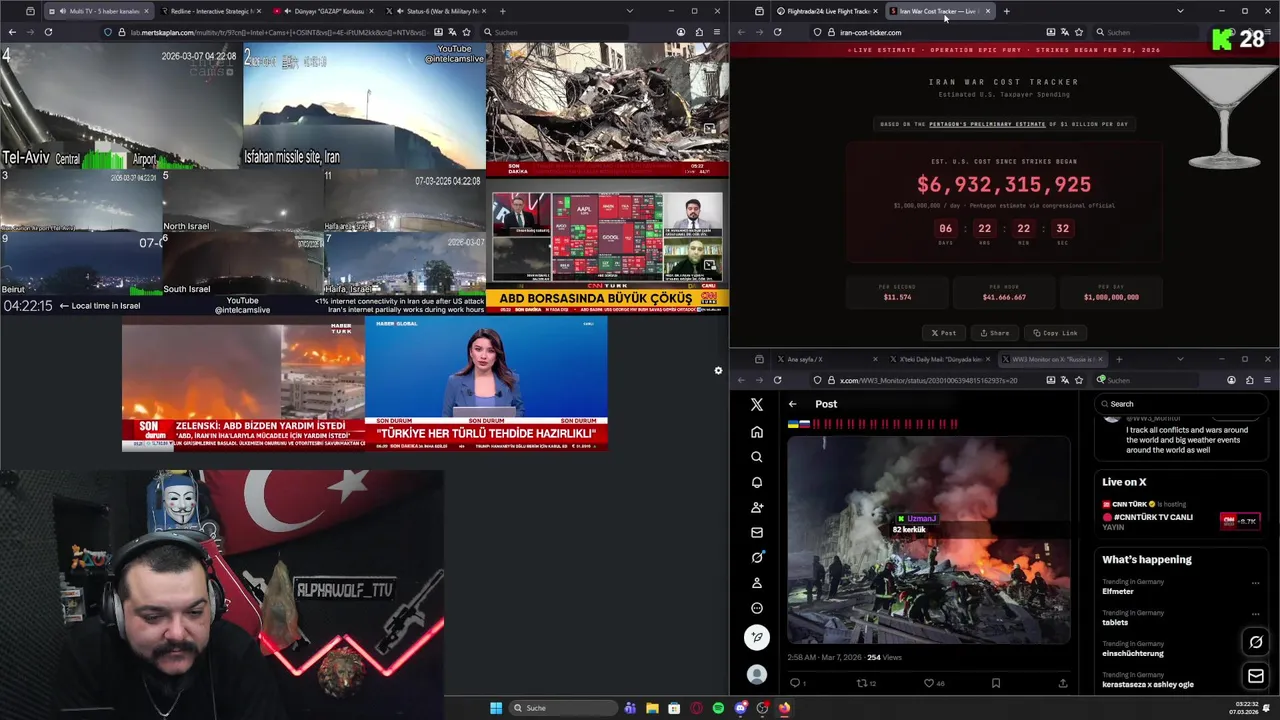Open Firefox menu in x.com window
Screen dimensions: 1280x720
[x=1267, y=380]
